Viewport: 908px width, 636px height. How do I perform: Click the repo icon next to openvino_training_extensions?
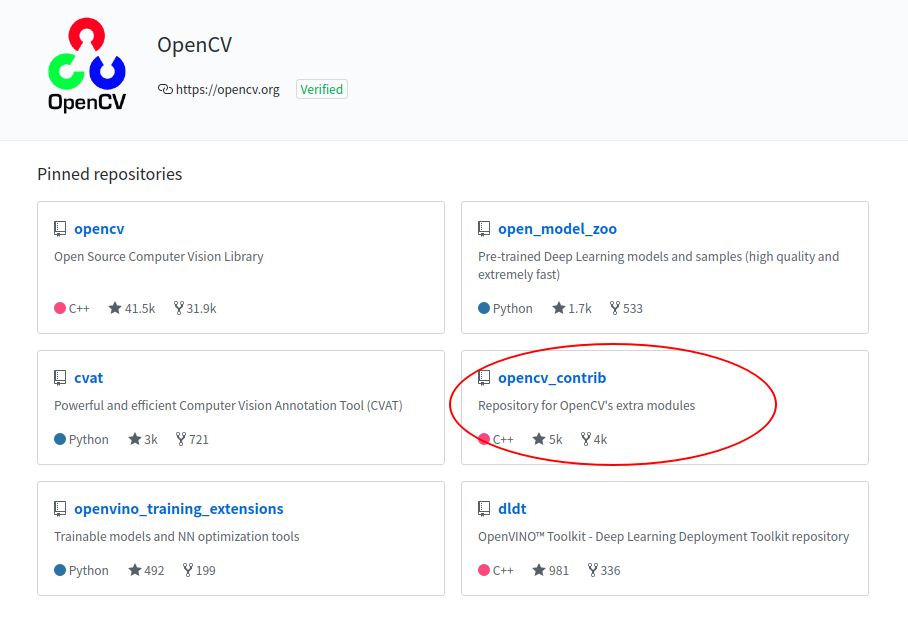pos(60,509)
